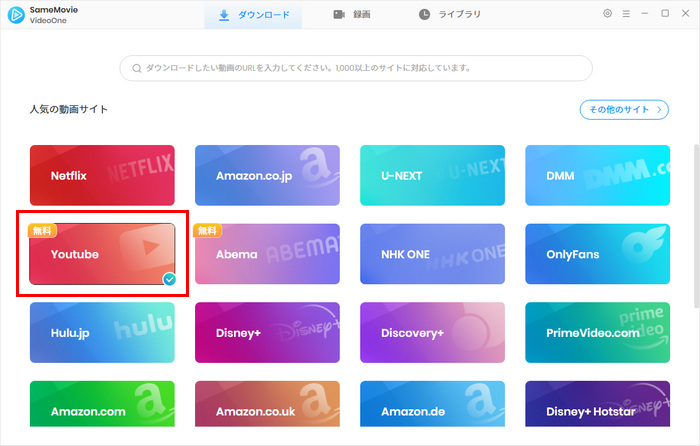Screen dimensions: 700x446
Task: Click the 無料 badge on Abema card
Action: point(207,230)
